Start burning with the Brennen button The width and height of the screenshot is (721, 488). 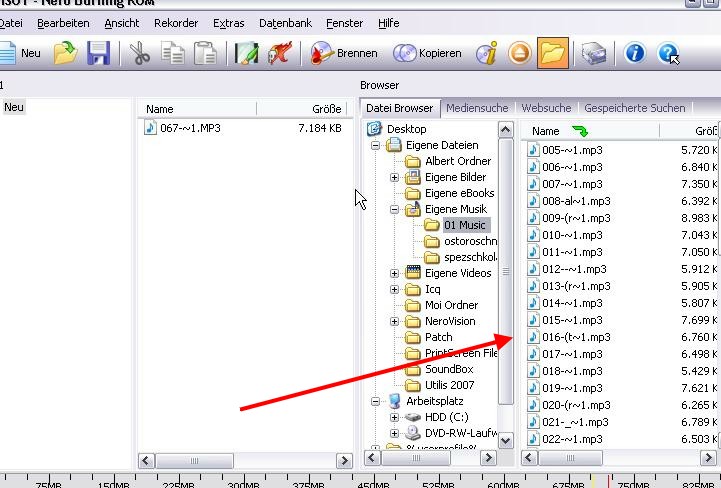point(344,53)
